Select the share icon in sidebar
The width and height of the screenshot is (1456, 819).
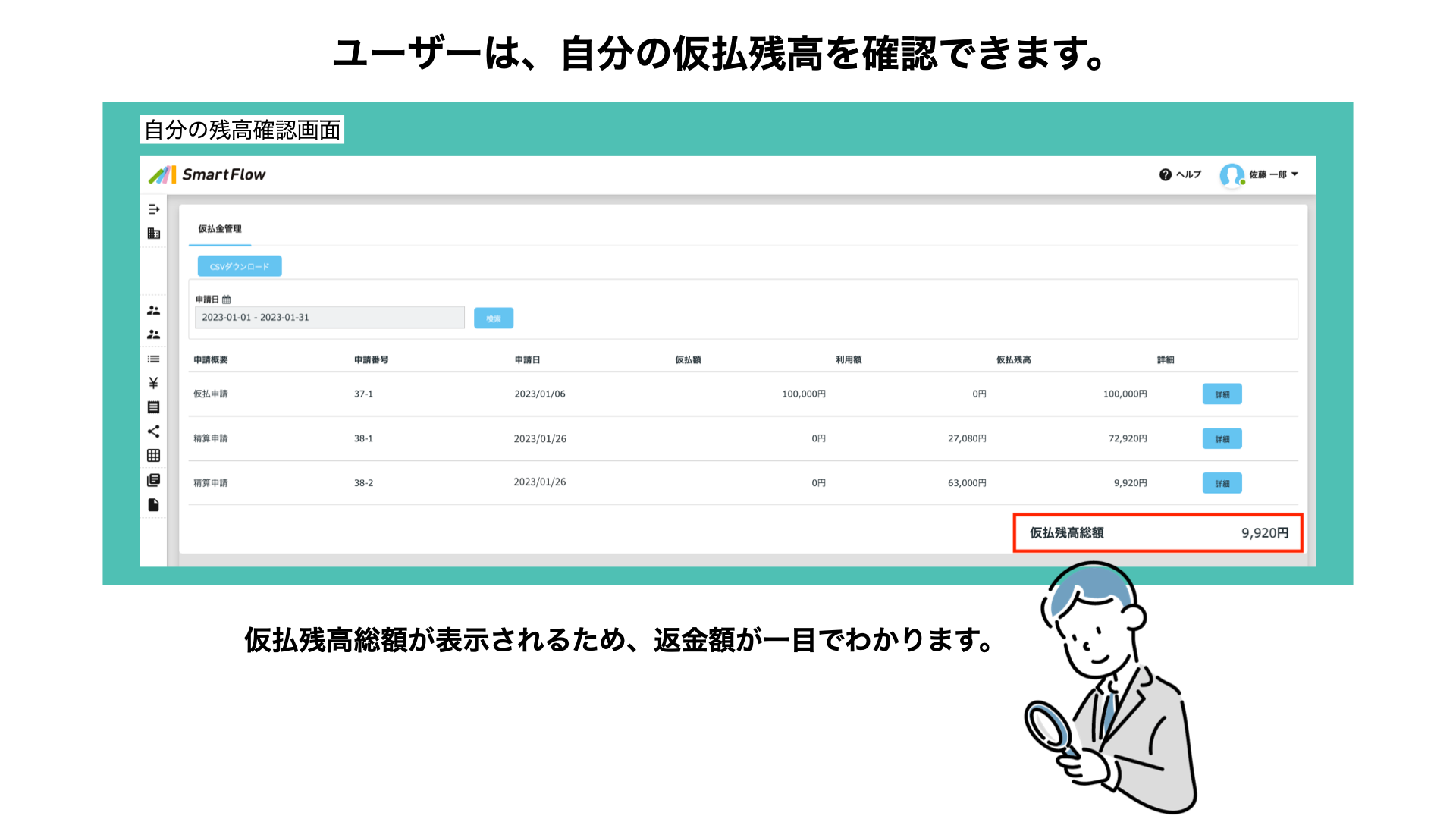[x=154, y=431]
